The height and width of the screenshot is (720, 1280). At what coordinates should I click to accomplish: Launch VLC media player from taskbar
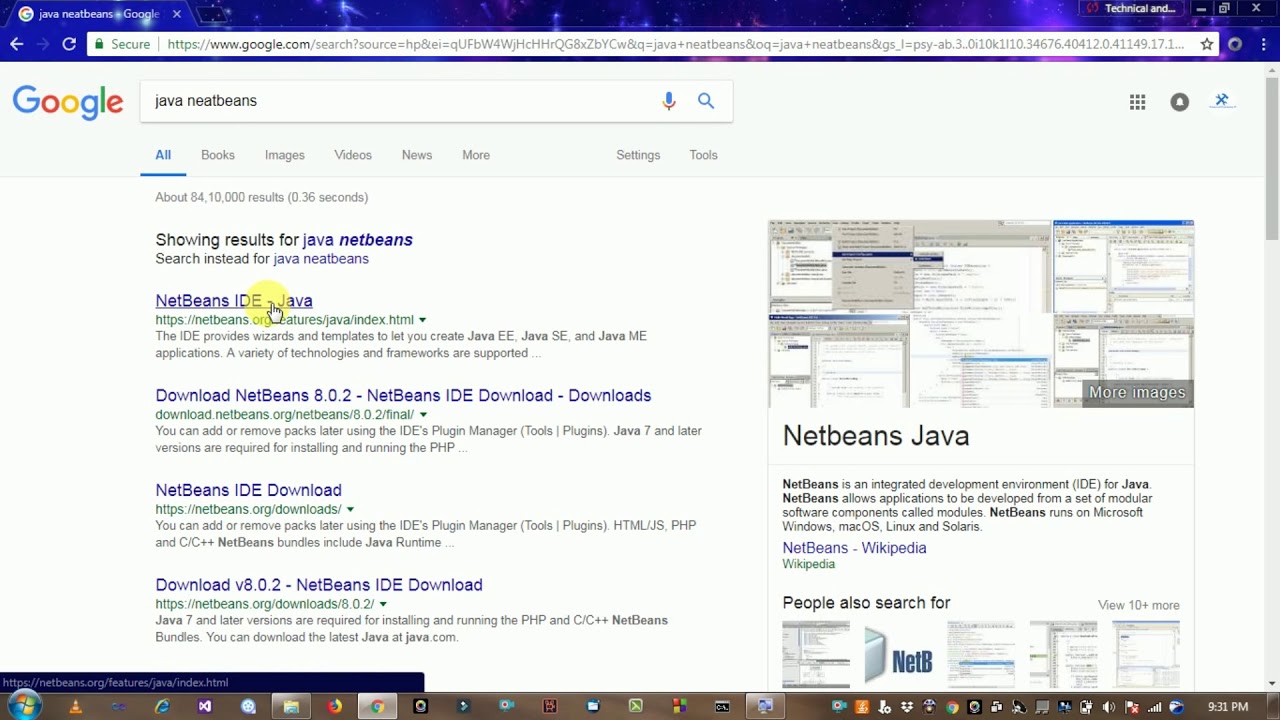tap(75, 706)
